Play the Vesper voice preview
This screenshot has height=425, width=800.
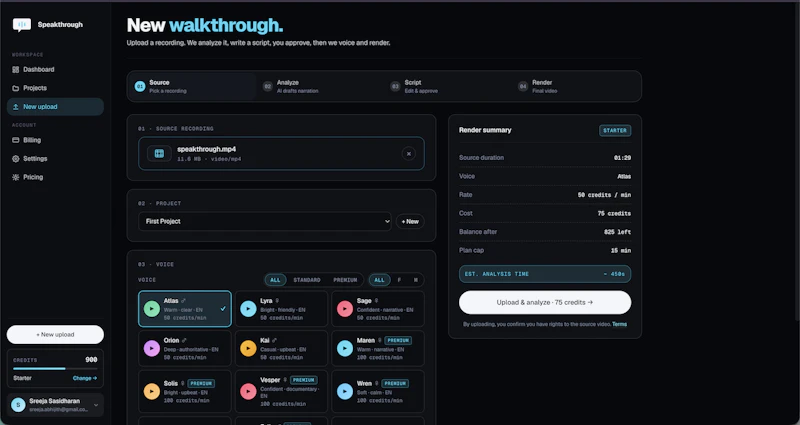248,391
